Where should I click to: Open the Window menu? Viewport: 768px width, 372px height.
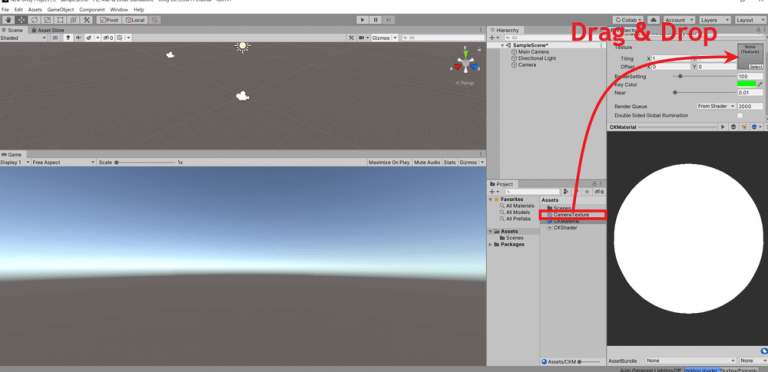(x=119, y=10)
